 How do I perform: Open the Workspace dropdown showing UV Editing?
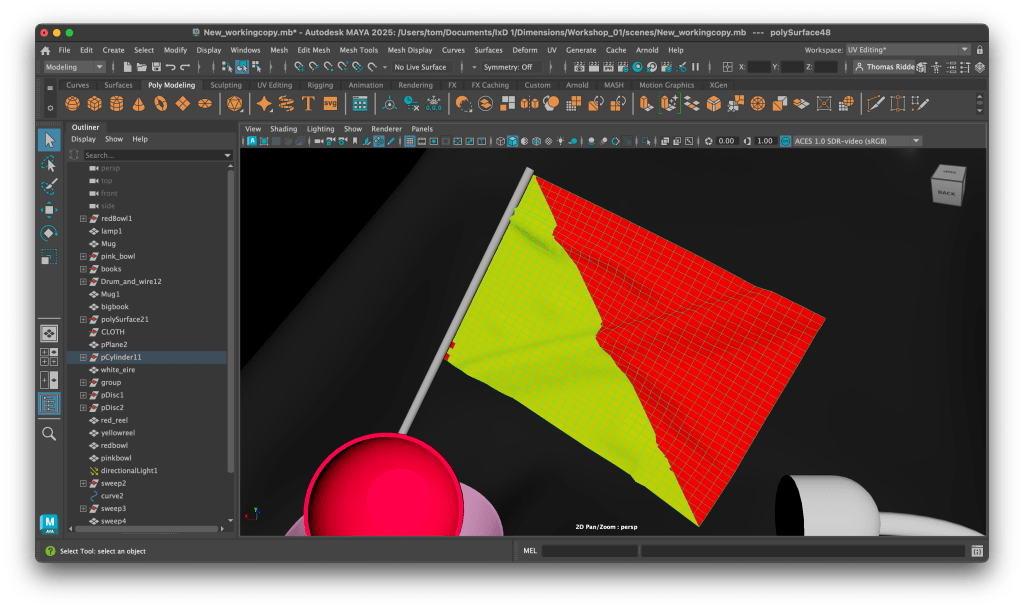[907, 50]
